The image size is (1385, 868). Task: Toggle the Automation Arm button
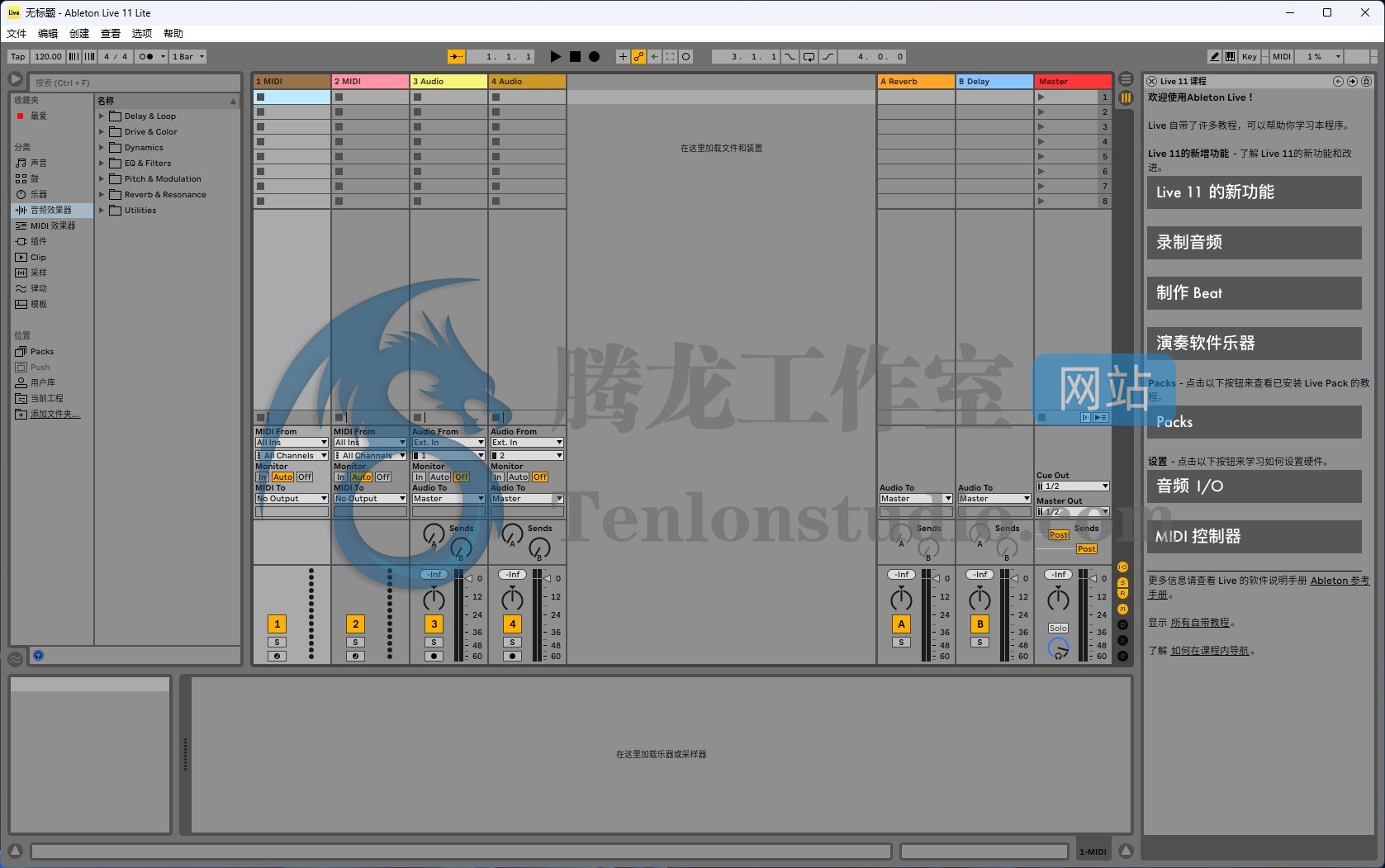(x=638, y=57)
